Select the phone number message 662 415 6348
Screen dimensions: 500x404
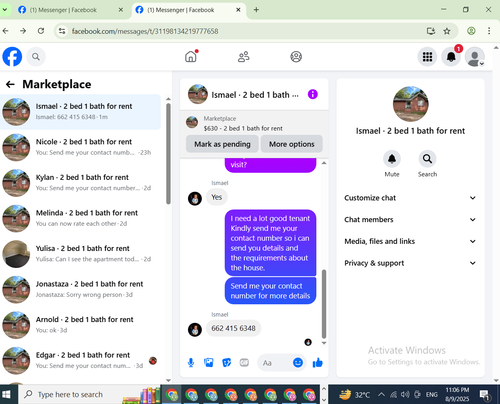[233, 328]
